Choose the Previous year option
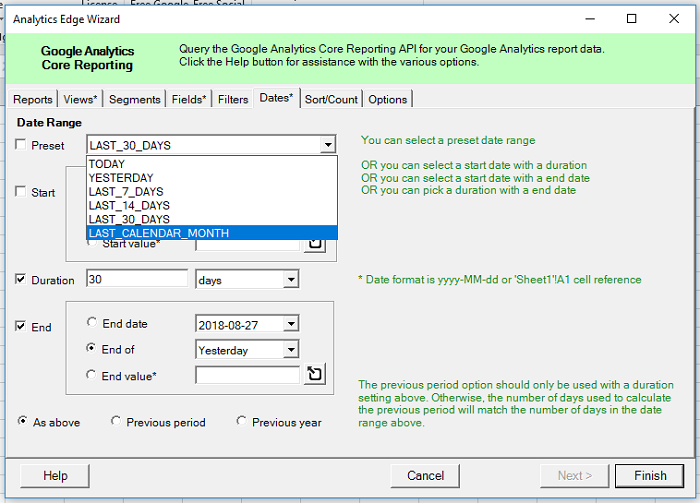This screenshot has height=503, width=700. coord(242,421)
